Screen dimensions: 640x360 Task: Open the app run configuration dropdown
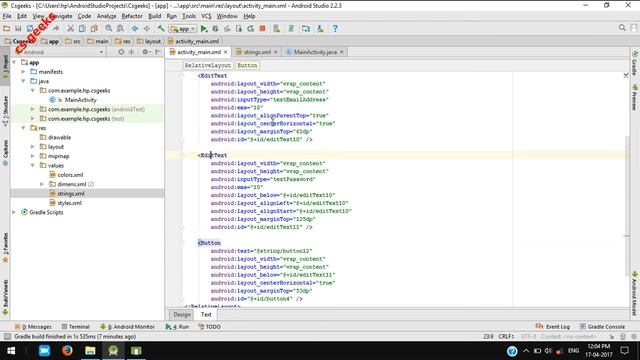tap(183, 29)
